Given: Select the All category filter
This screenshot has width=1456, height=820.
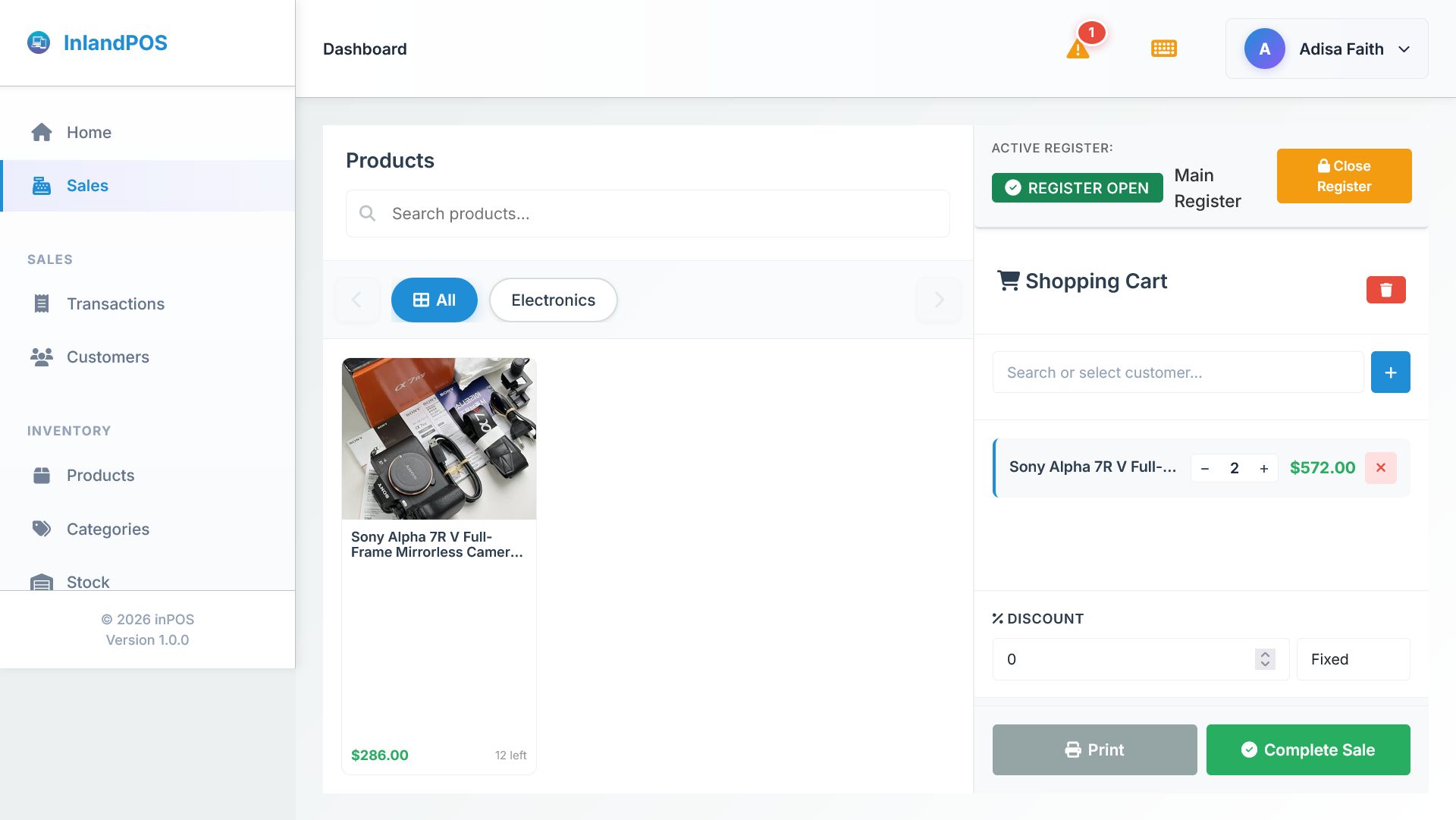Looking at the screenshot, I should click(x=434, y=300).
